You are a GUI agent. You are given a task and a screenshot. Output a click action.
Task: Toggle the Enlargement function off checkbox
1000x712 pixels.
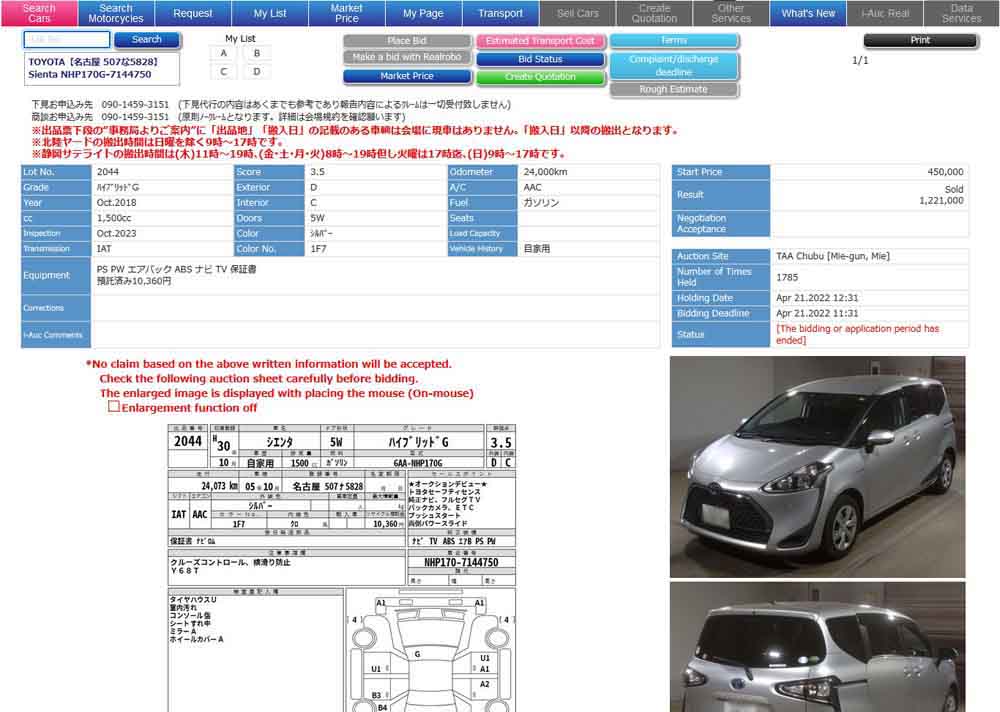[114, 406]
